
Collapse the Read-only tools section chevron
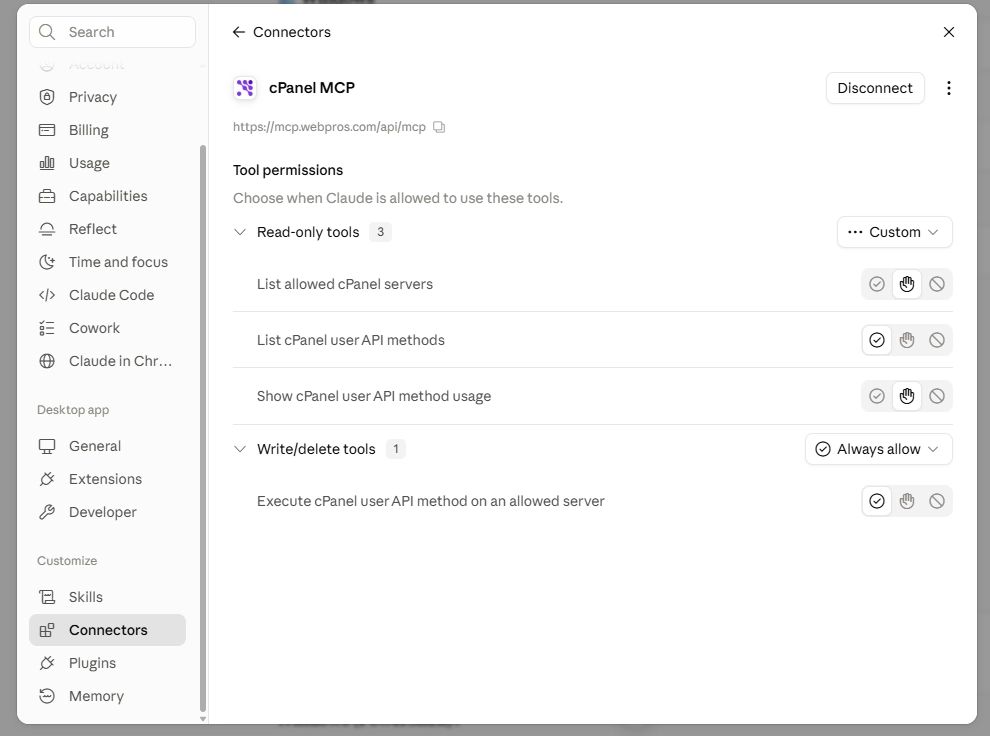(x=240, y=232)
